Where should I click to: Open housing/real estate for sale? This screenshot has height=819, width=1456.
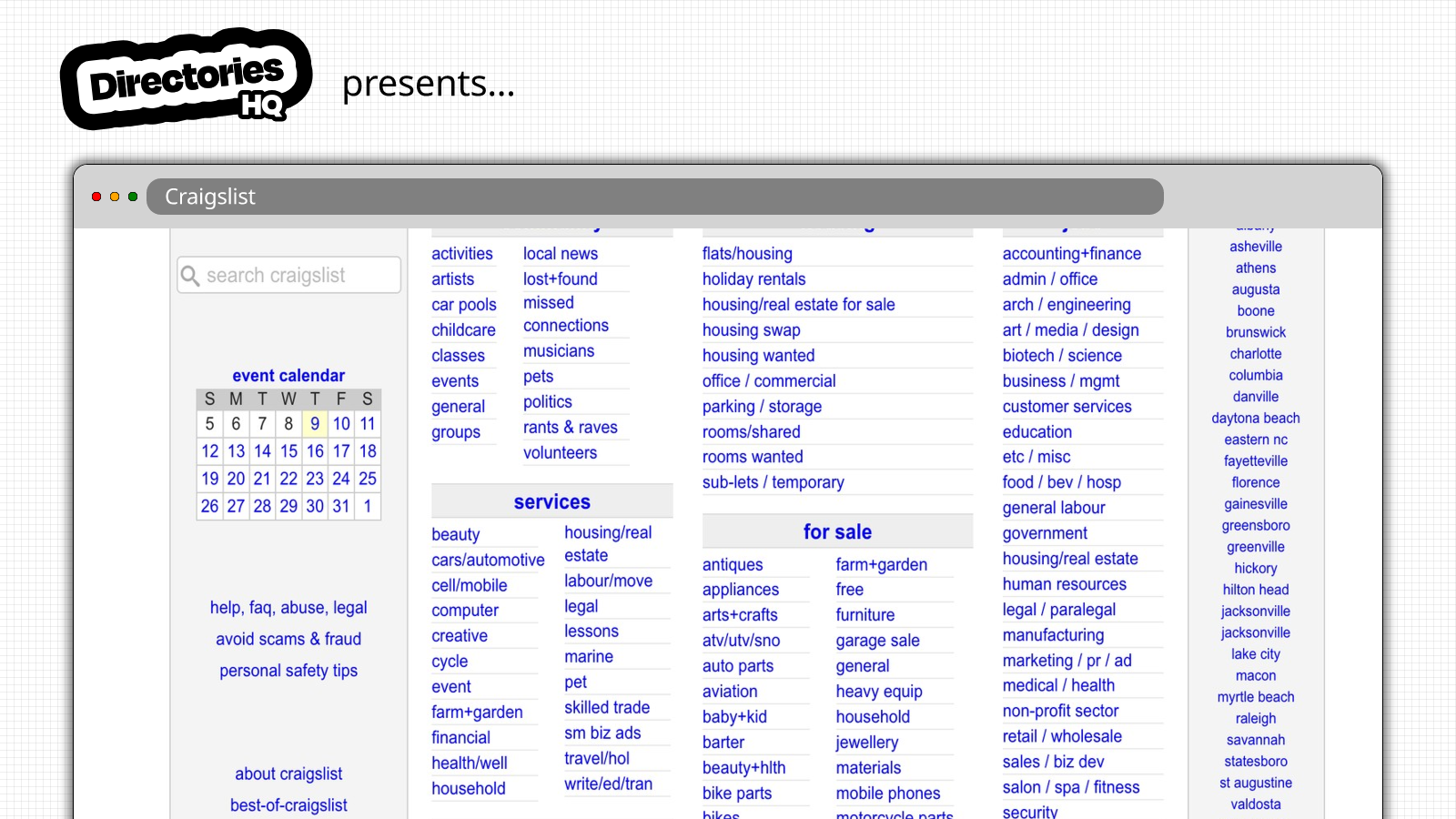(799, 305)
